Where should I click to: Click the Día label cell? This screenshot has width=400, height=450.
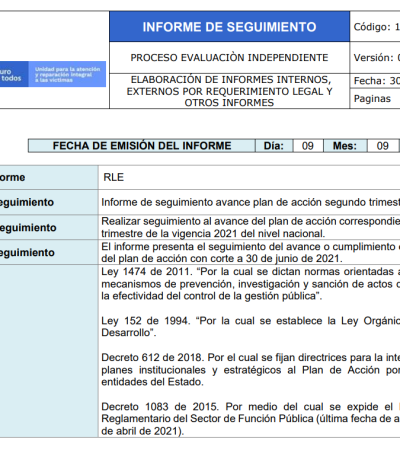tap(274, 146)
